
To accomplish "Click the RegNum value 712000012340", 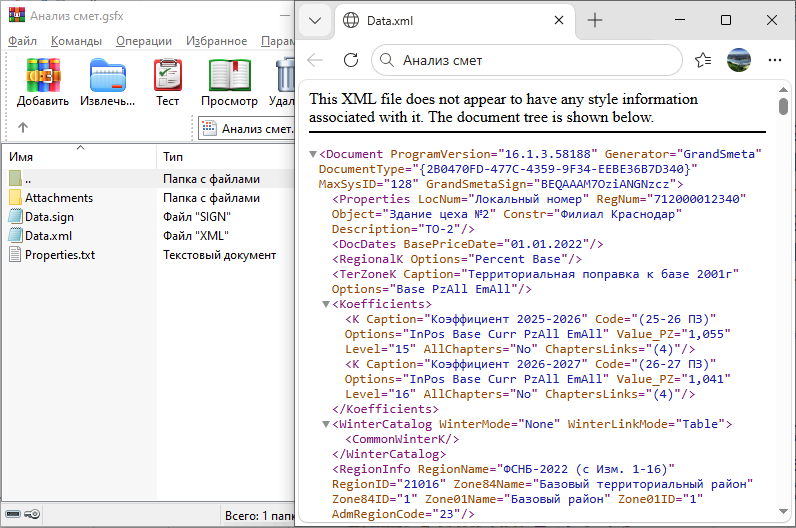I will (x=695, y=199).
